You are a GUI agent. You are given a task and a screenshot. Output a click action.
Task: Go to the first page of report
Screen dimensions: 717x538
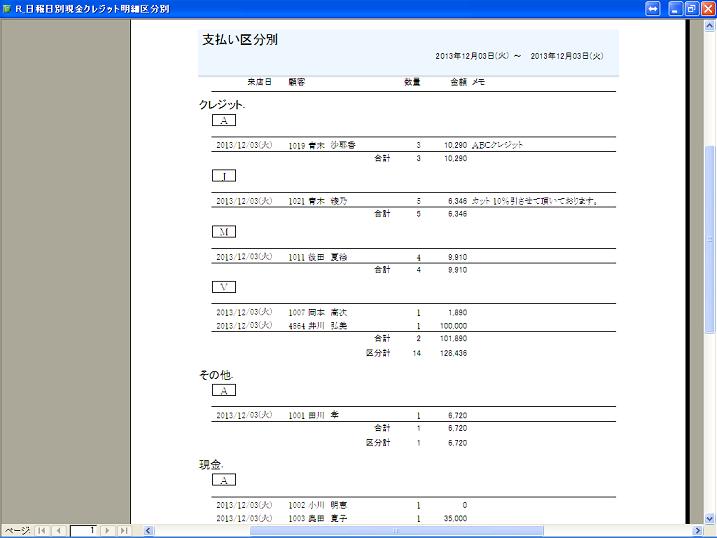42,530
